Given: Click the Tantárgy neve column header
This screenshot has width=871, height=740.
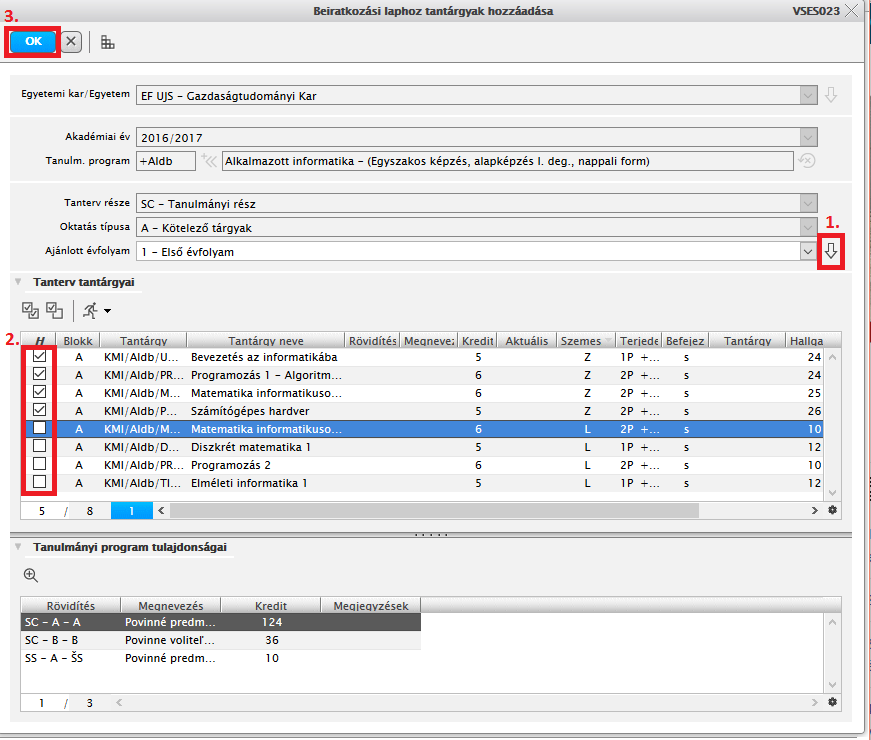Looking at the screenshot, I should (x=265, y=340).
